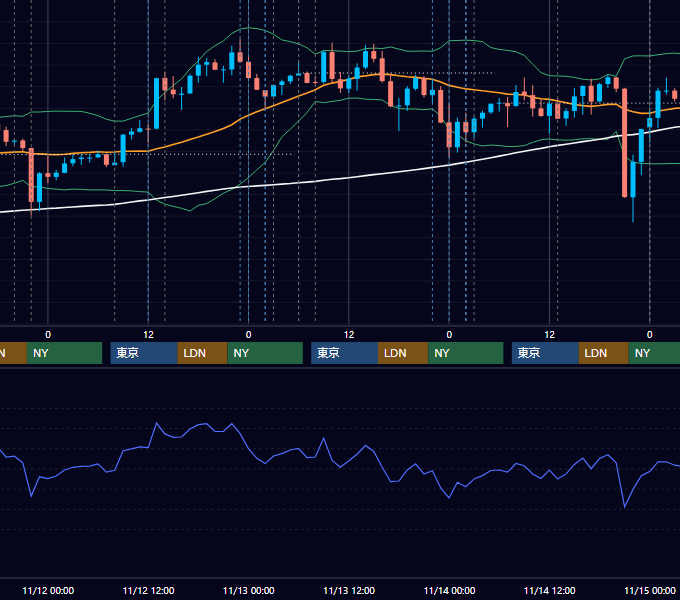
Task: Click the 11/14 00:00 date label
Action: pyautogui.click(x=449, y=590)
